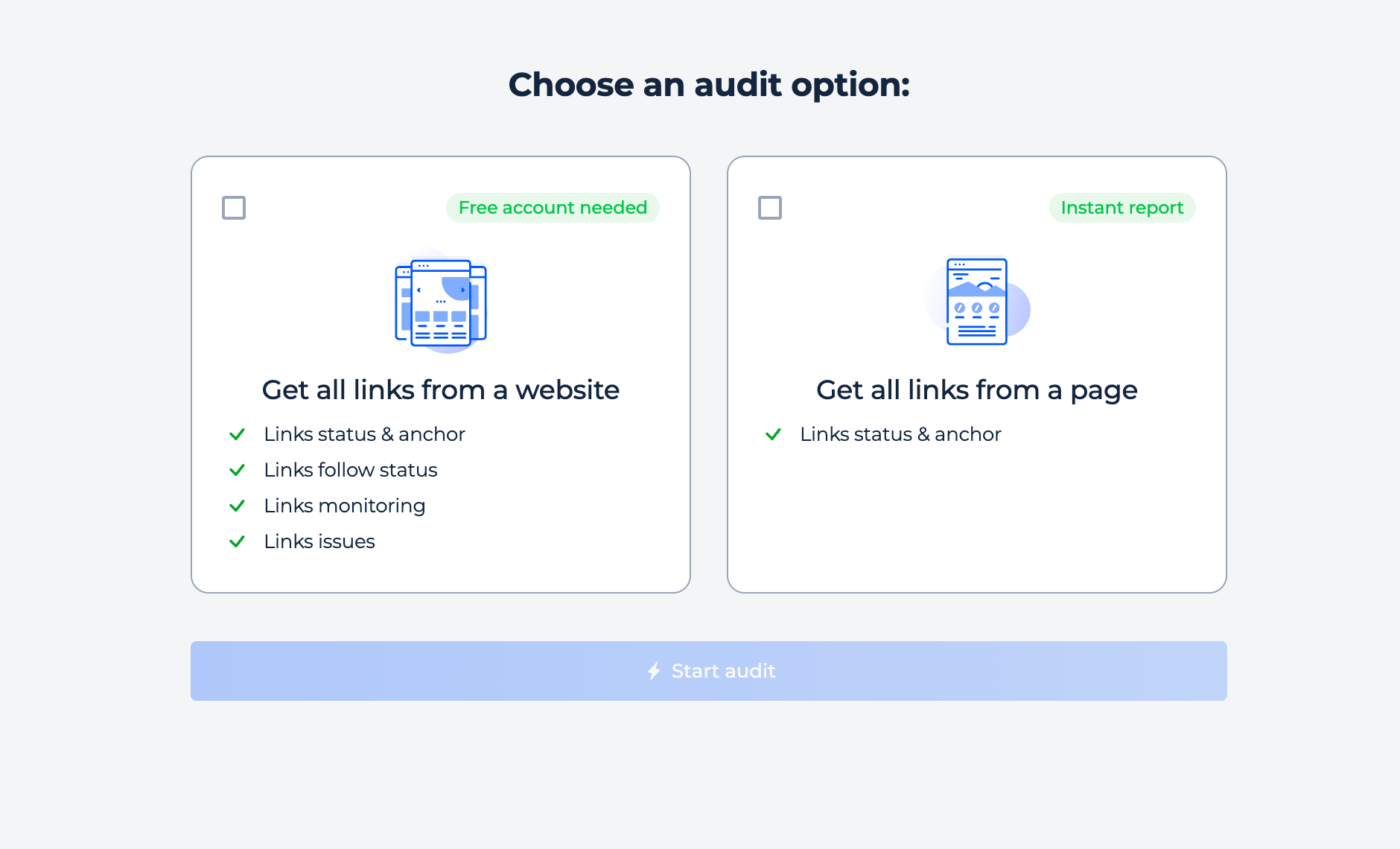The height and width of the screenshot is (849, 1400).
Task: Click the 'Free account needed' badge
Action: tap(553, 208)
